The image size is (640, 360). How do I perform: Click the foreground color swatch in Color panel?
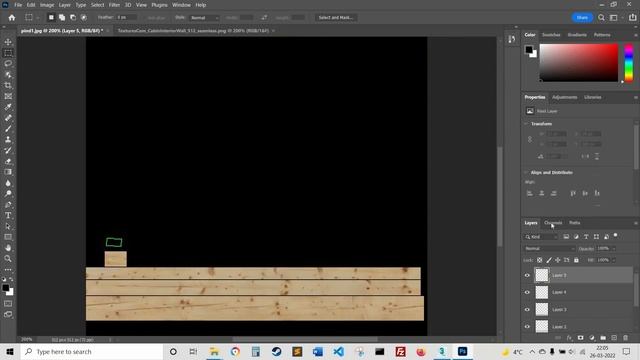[x=529, y=50]
